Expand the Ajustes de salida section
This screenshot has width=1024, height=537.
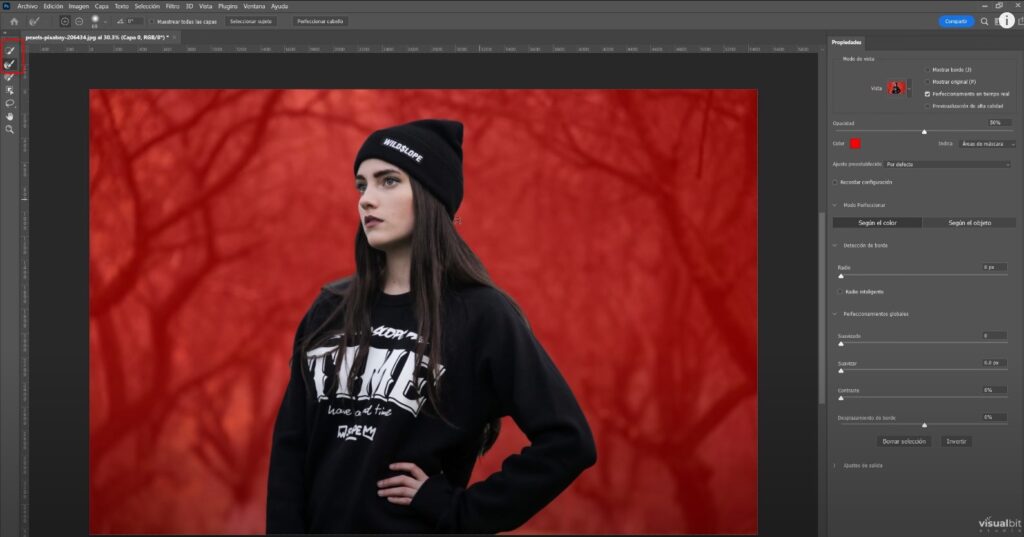(836, 465)
